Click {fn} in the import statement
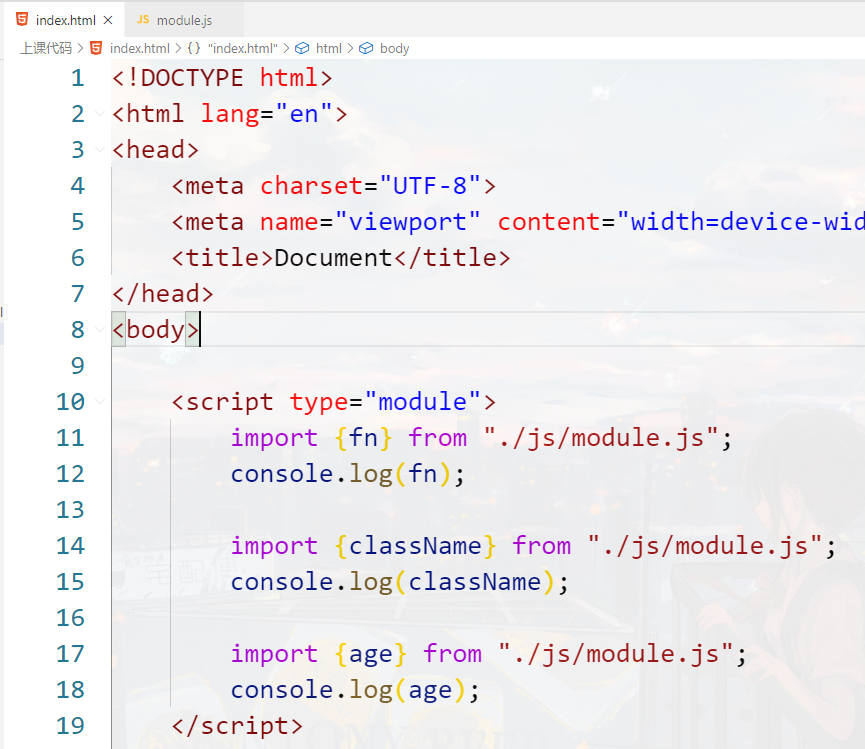Screen dimensions: 865x749 coord(364,438)
